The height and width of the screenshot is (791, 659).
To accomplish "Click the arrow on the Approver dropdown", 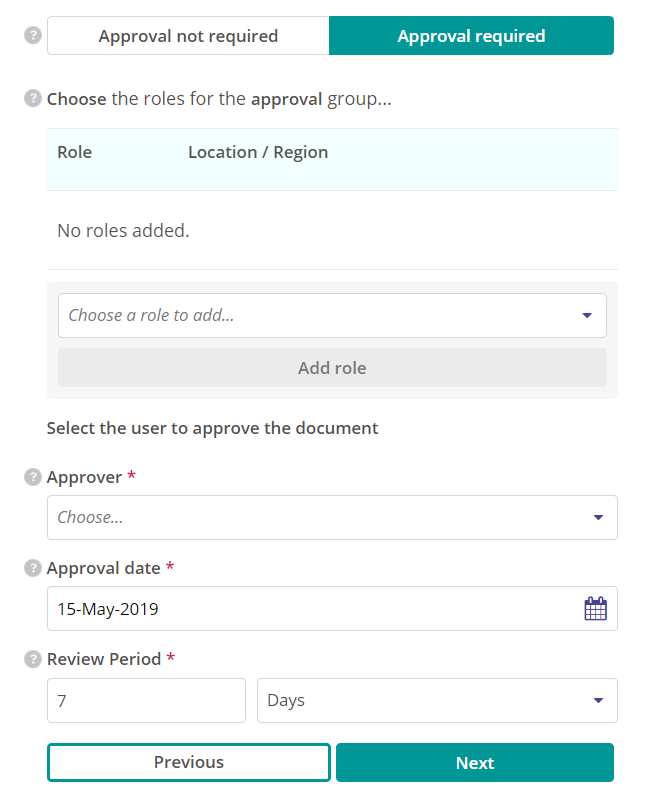I will point(598,518).
